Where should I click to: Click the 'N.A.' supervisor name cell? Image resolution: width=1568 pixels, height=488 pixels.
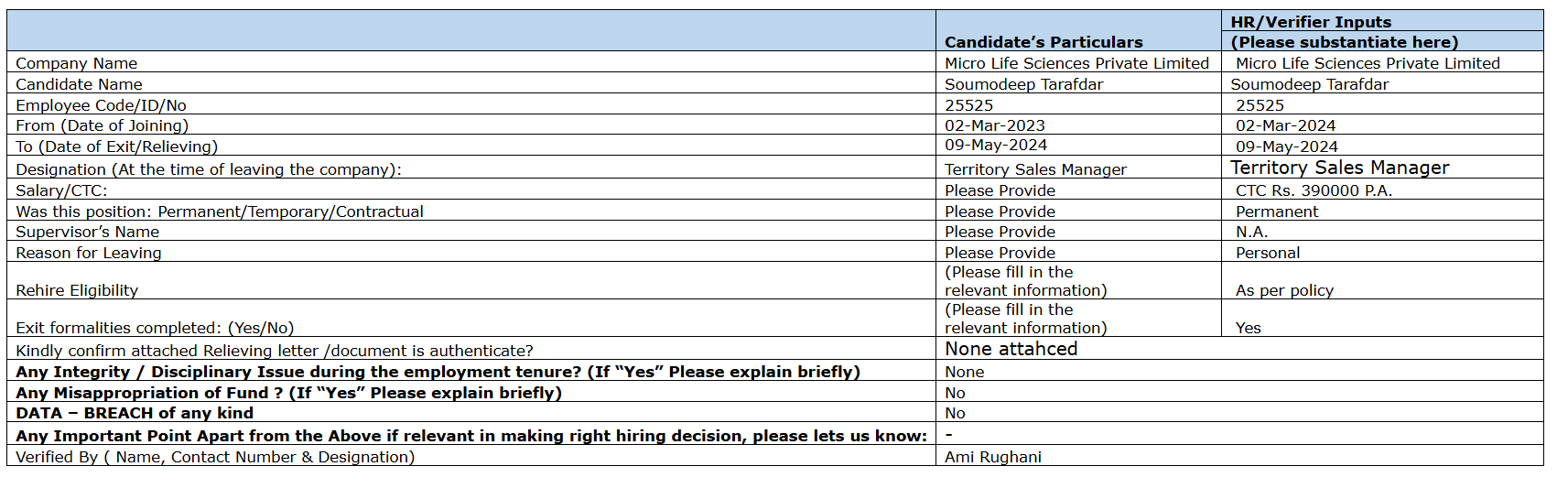(1251, 232)
